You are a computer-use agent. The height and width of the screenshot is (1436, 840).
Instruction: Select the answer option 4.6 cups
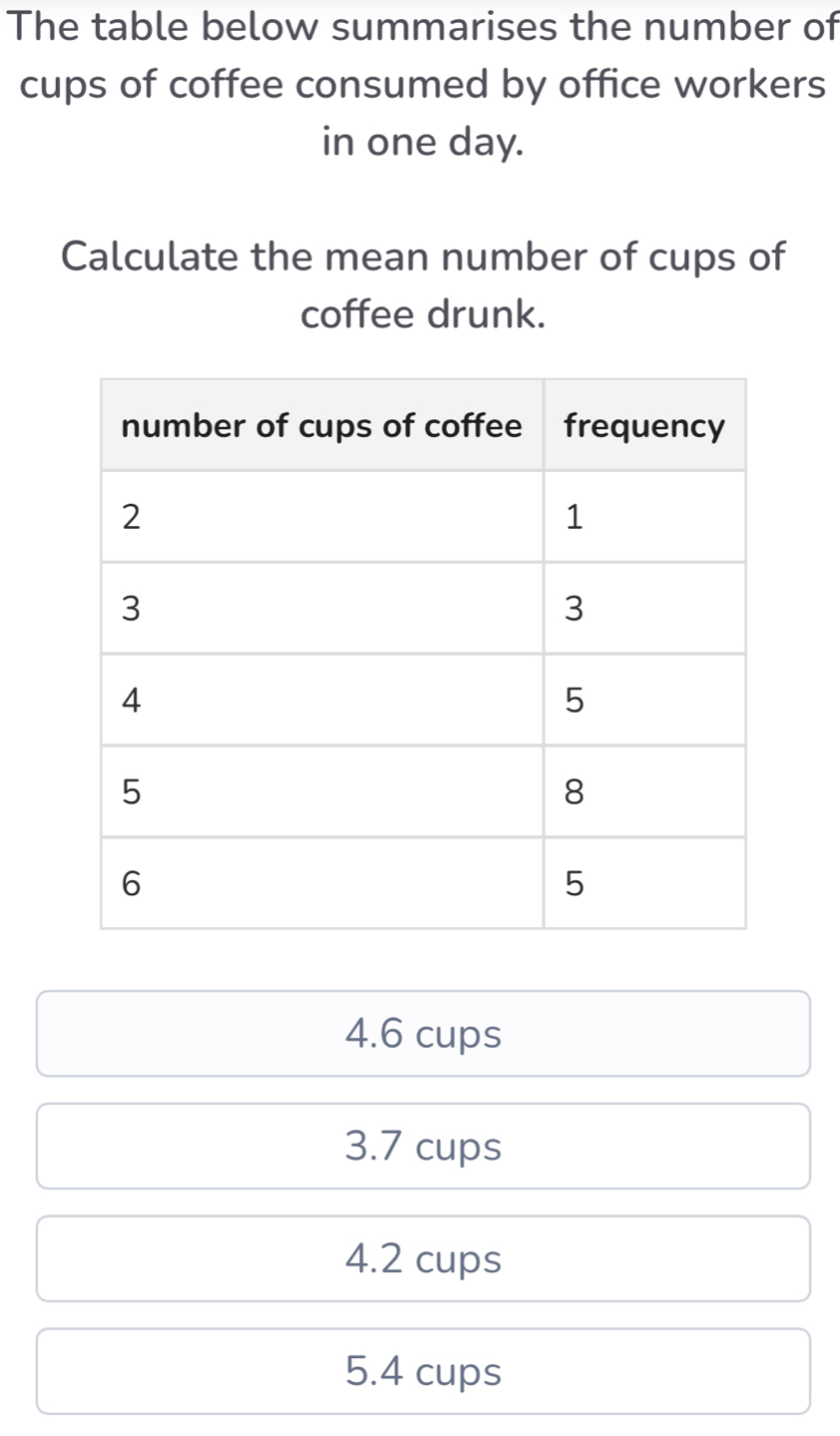point(420,1034)
